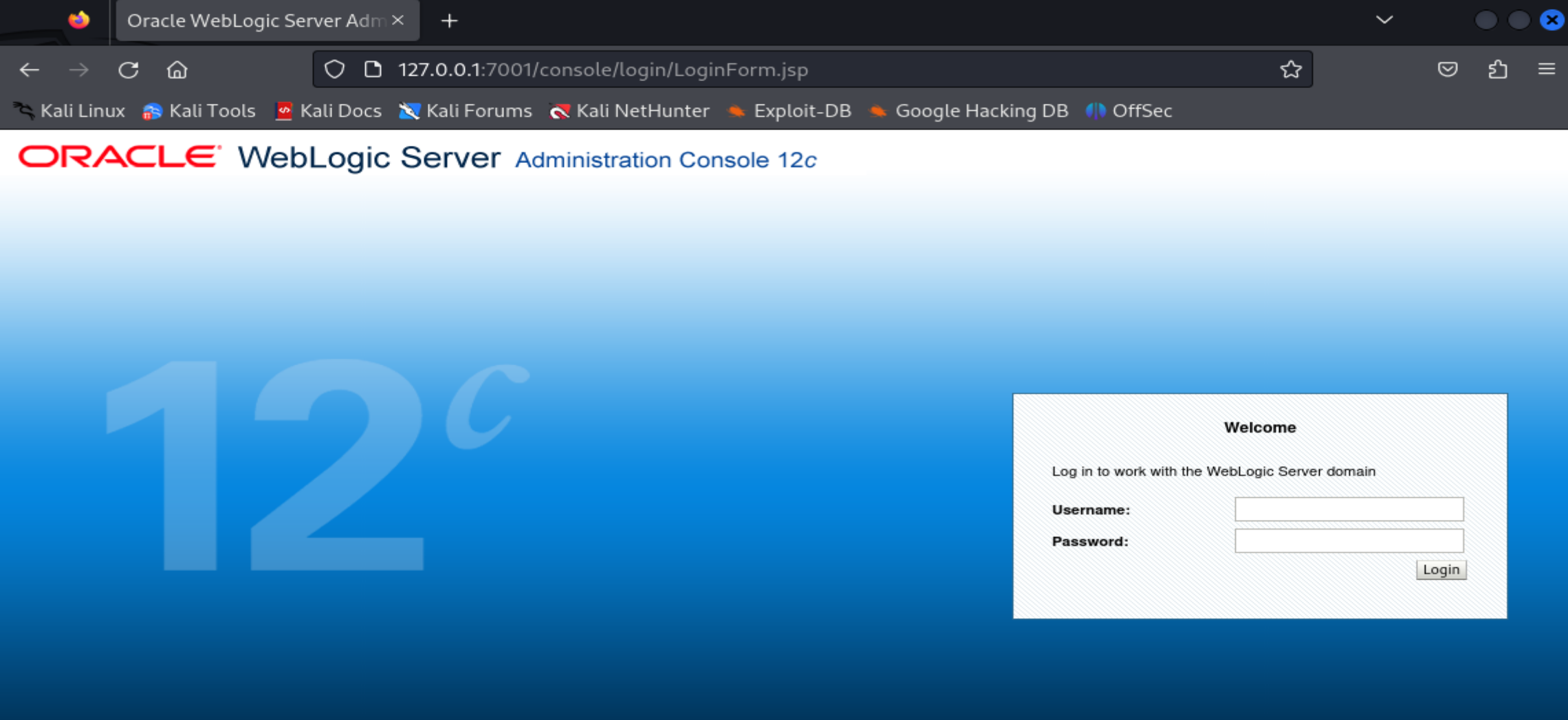Open the Exploit-DB bookmark
This screenshot has width=1568, height=720.
(x=790, y=111)
